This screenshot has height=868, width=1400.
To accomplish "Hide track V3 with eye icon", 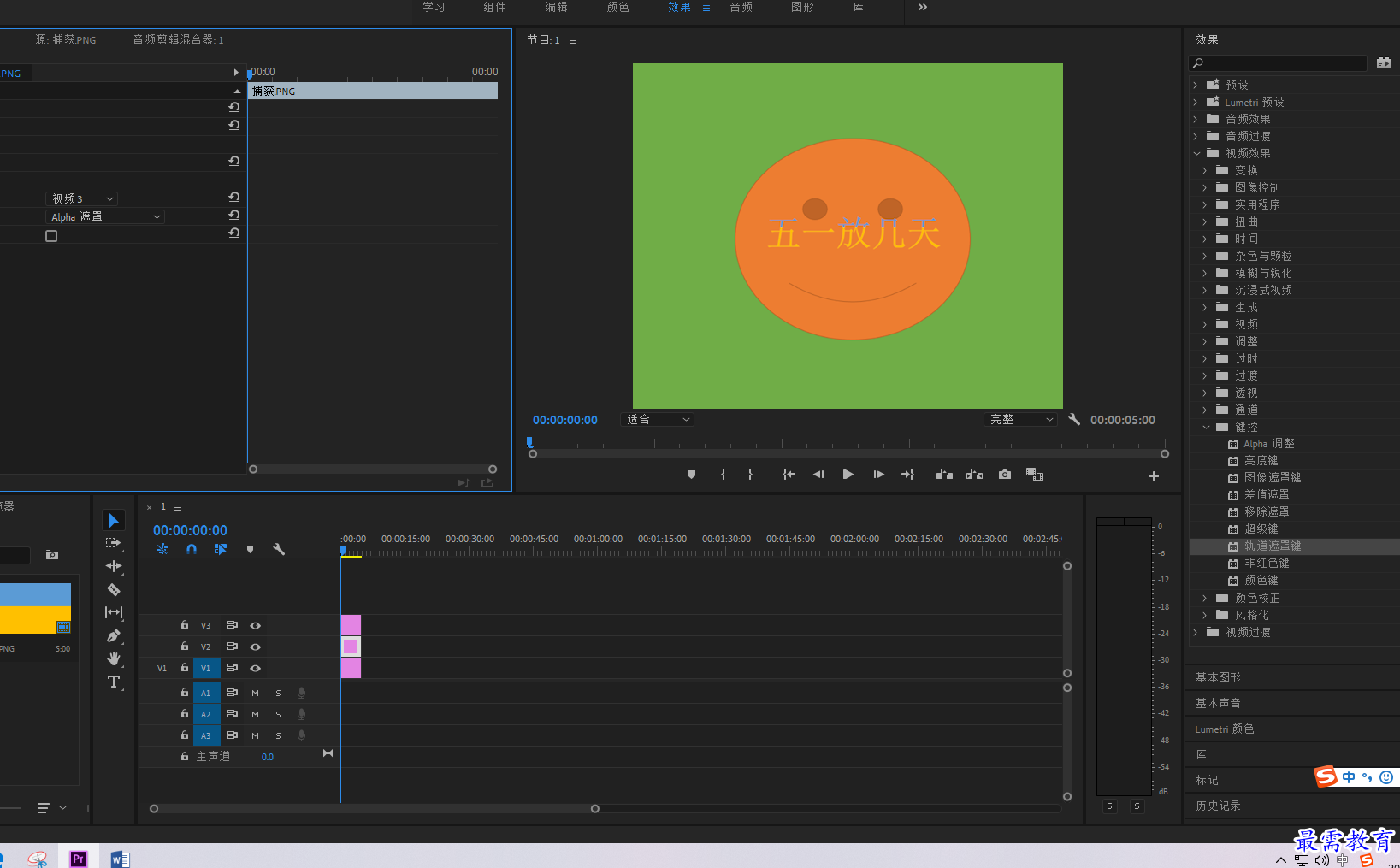I will [255, 625].
